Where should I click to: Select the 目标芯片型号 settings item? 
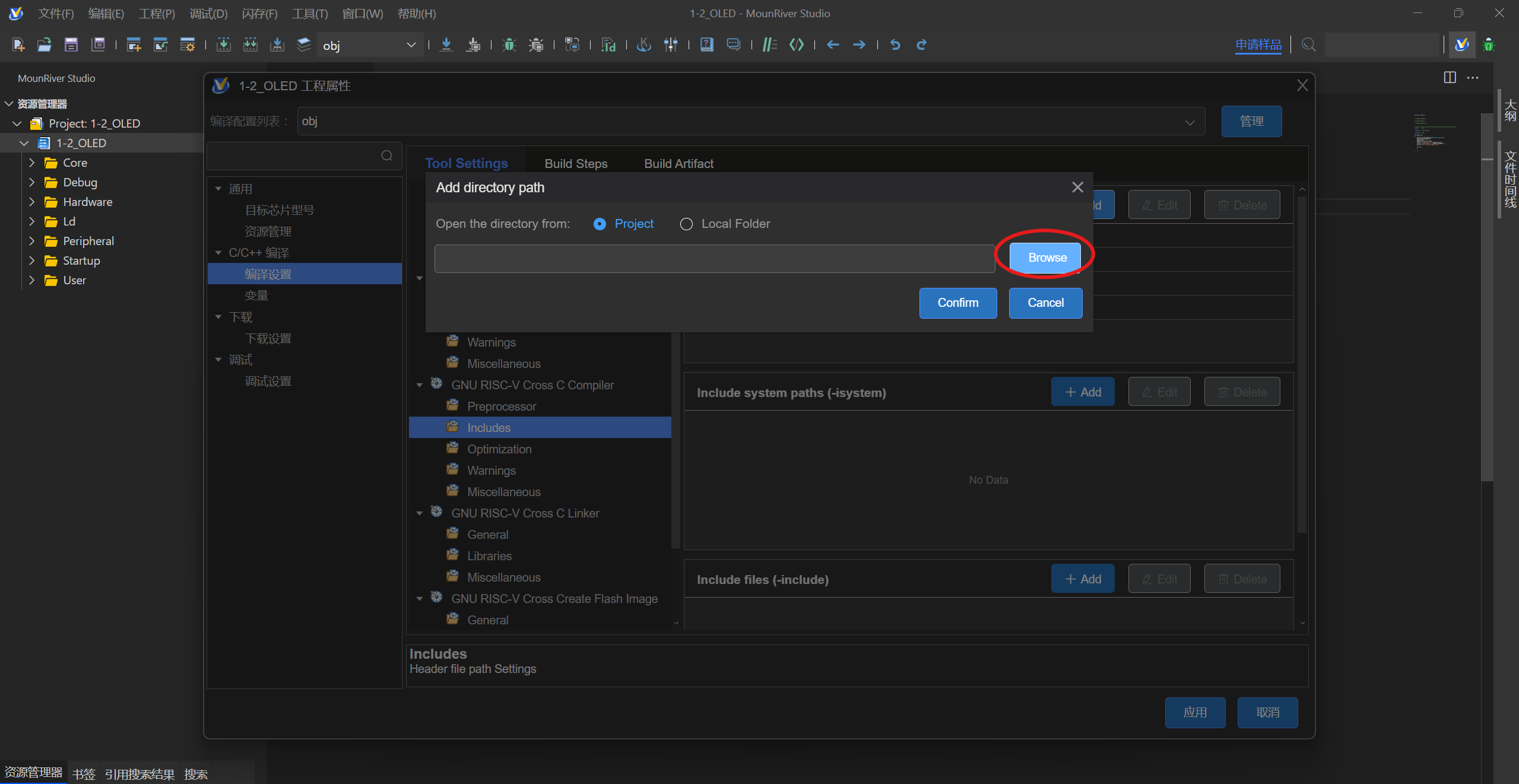point(280,210)
